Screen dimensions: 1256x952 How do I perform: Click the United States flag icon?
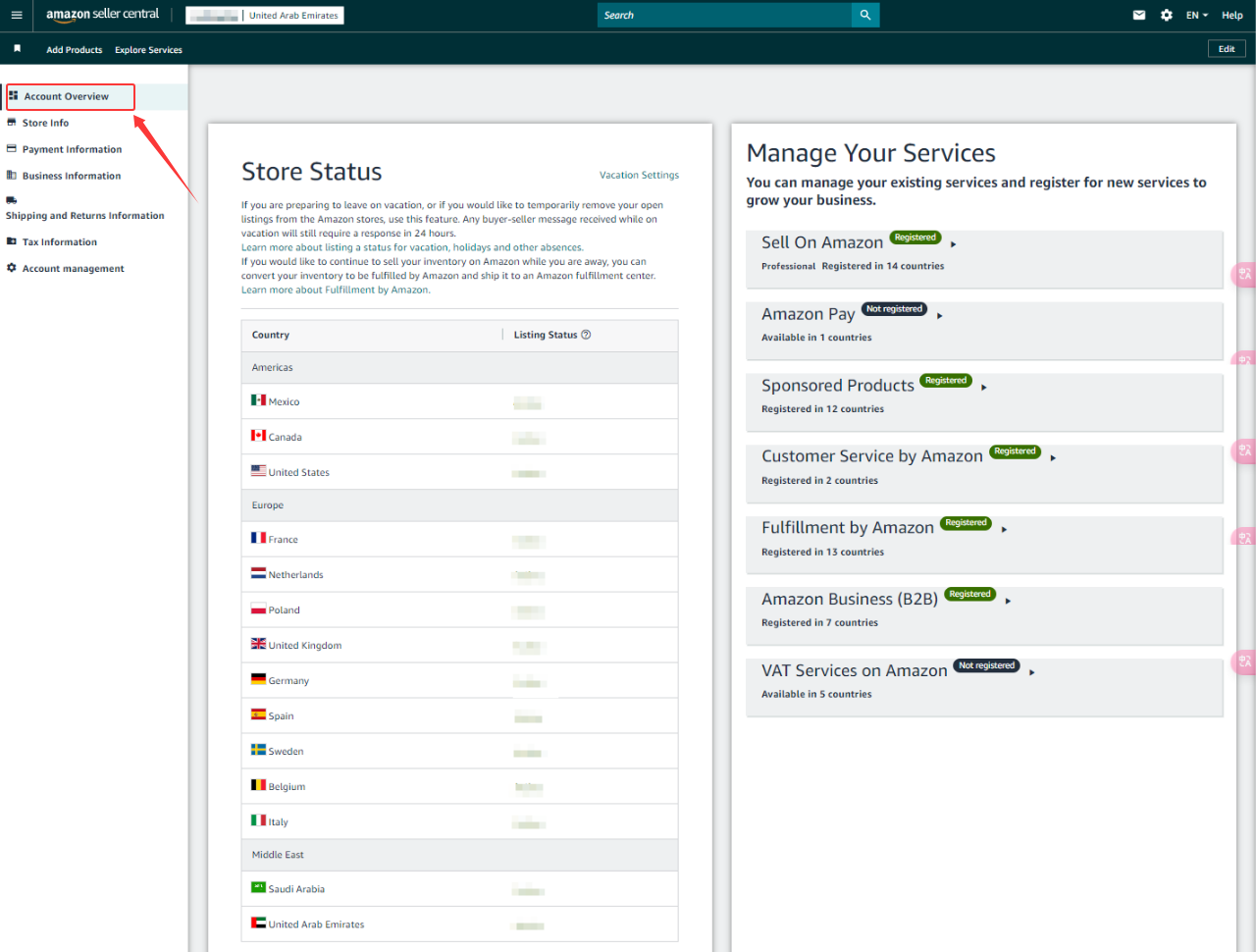[x=258, y=471]
